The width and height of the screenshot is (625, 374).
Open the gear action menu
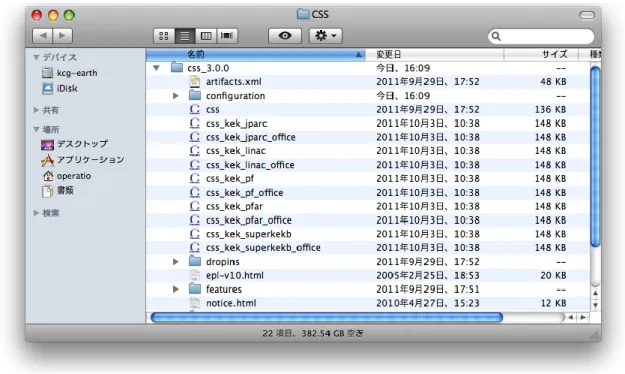[326, 36]
